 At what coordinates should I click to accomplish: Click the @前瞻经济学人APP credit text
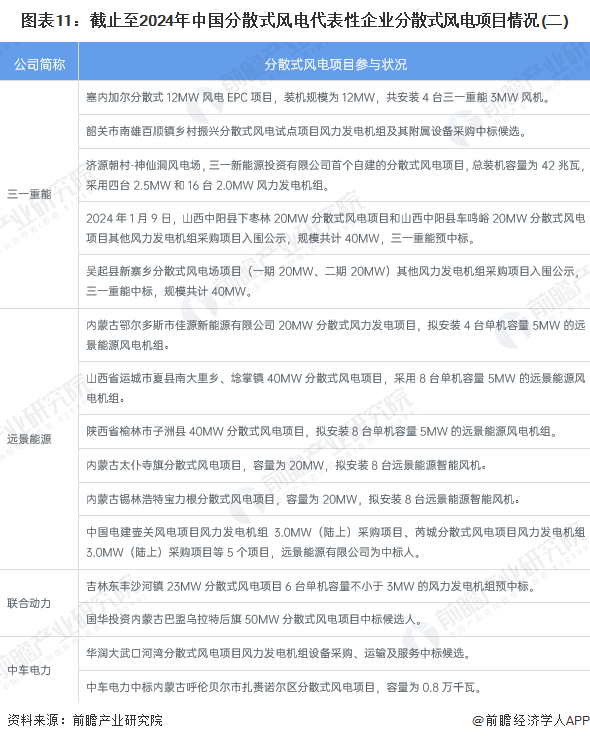(530, 720)
